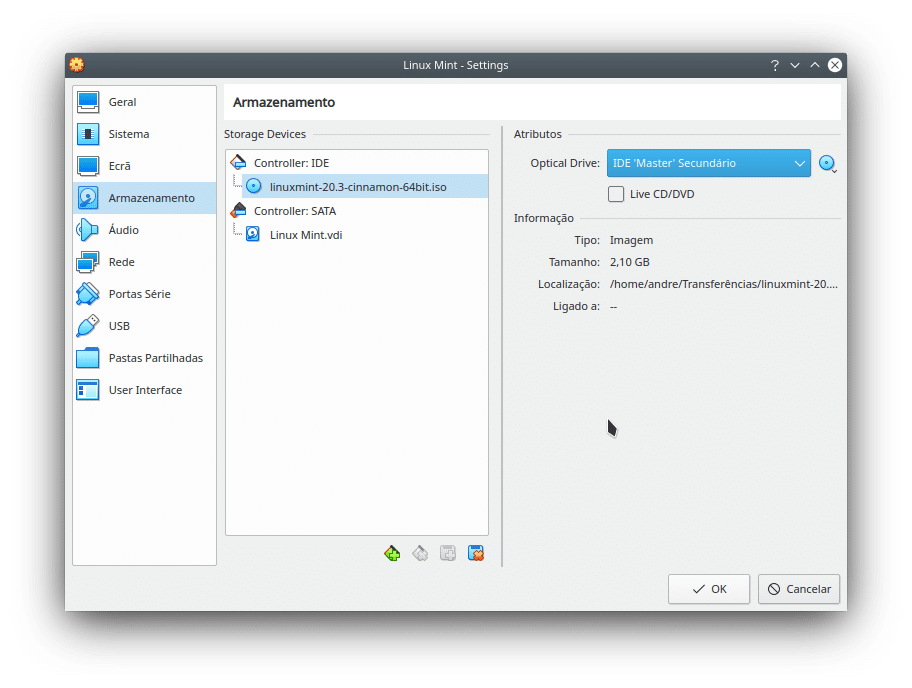Click the USB connector icon
This screenshot has width=912, height=688.
coord(88,326)
